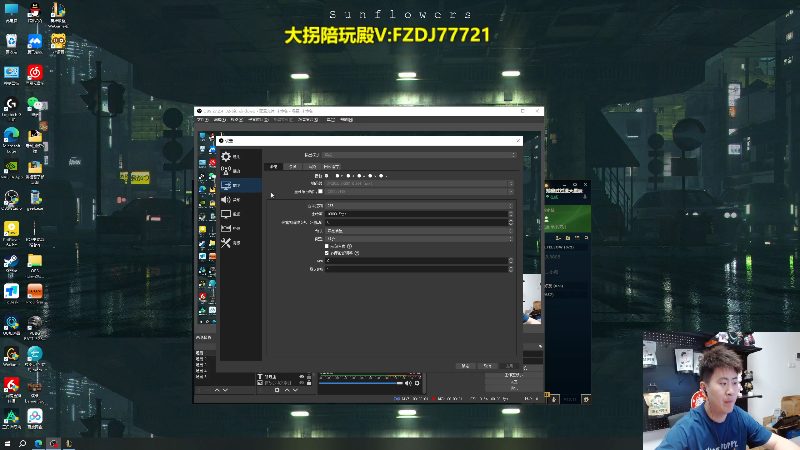This screenshot has height=450, width=800.
Task: Open Video settings with monitor icon in sidebar
Action: pos(240,214)
